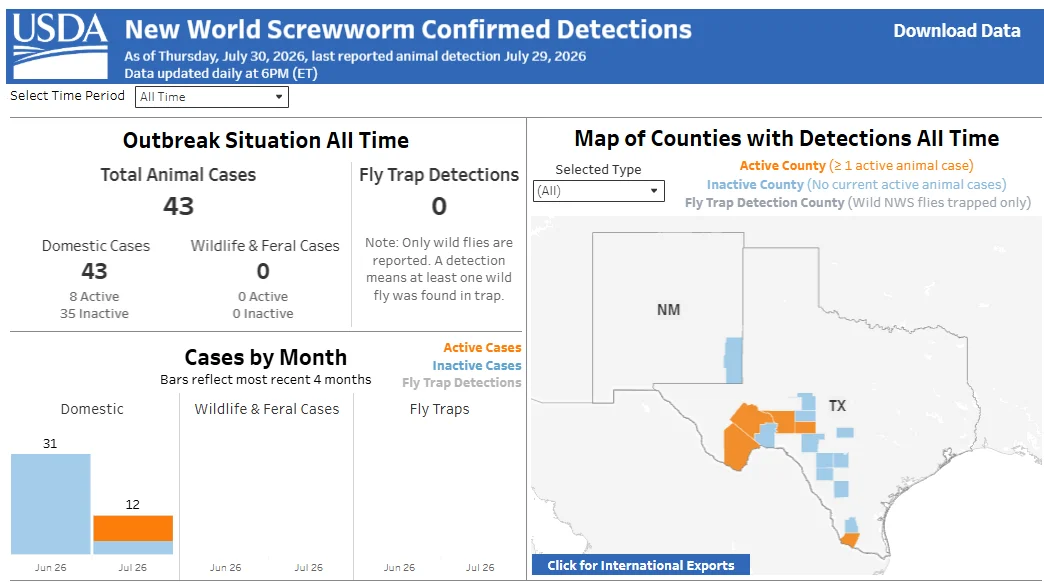Click the light blue inactive Jul 26 bar segment
The image size is (1044, 582).
click(x=133, y=547)
